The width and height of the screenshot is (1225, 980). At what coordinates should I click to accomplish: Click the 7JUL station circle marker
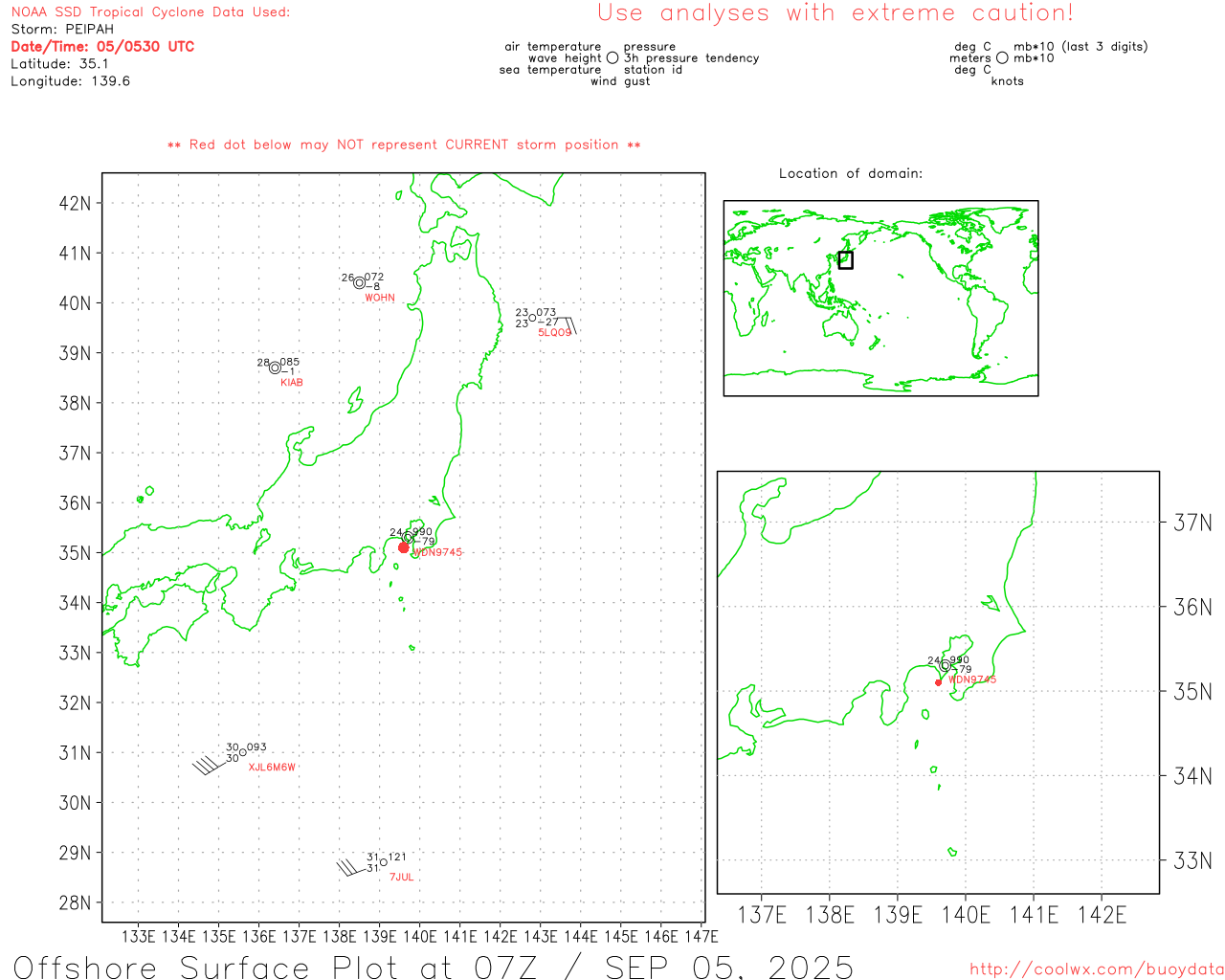pos(383,862)
